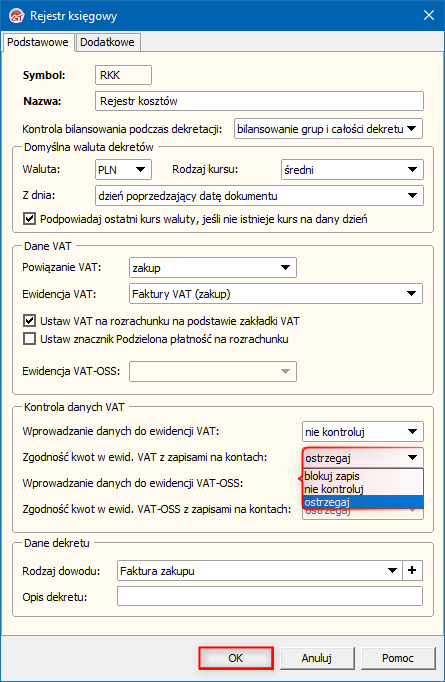Screen dimensions: 445x682
Task: Confirm with the OK button
Action: (x=236, y=658)
